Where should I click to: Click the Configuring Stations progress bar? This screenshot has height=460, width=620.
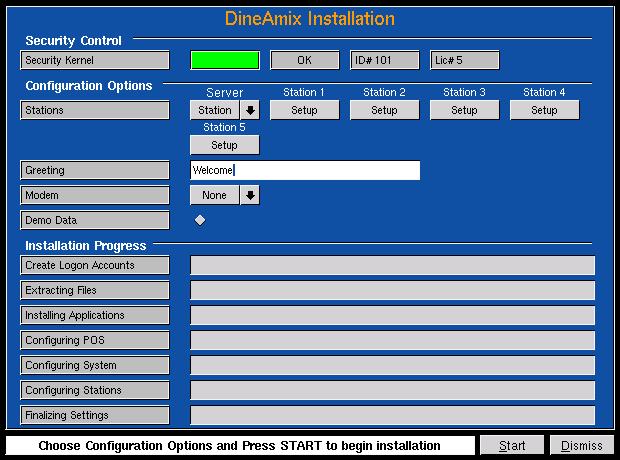(x=393, y=390)
